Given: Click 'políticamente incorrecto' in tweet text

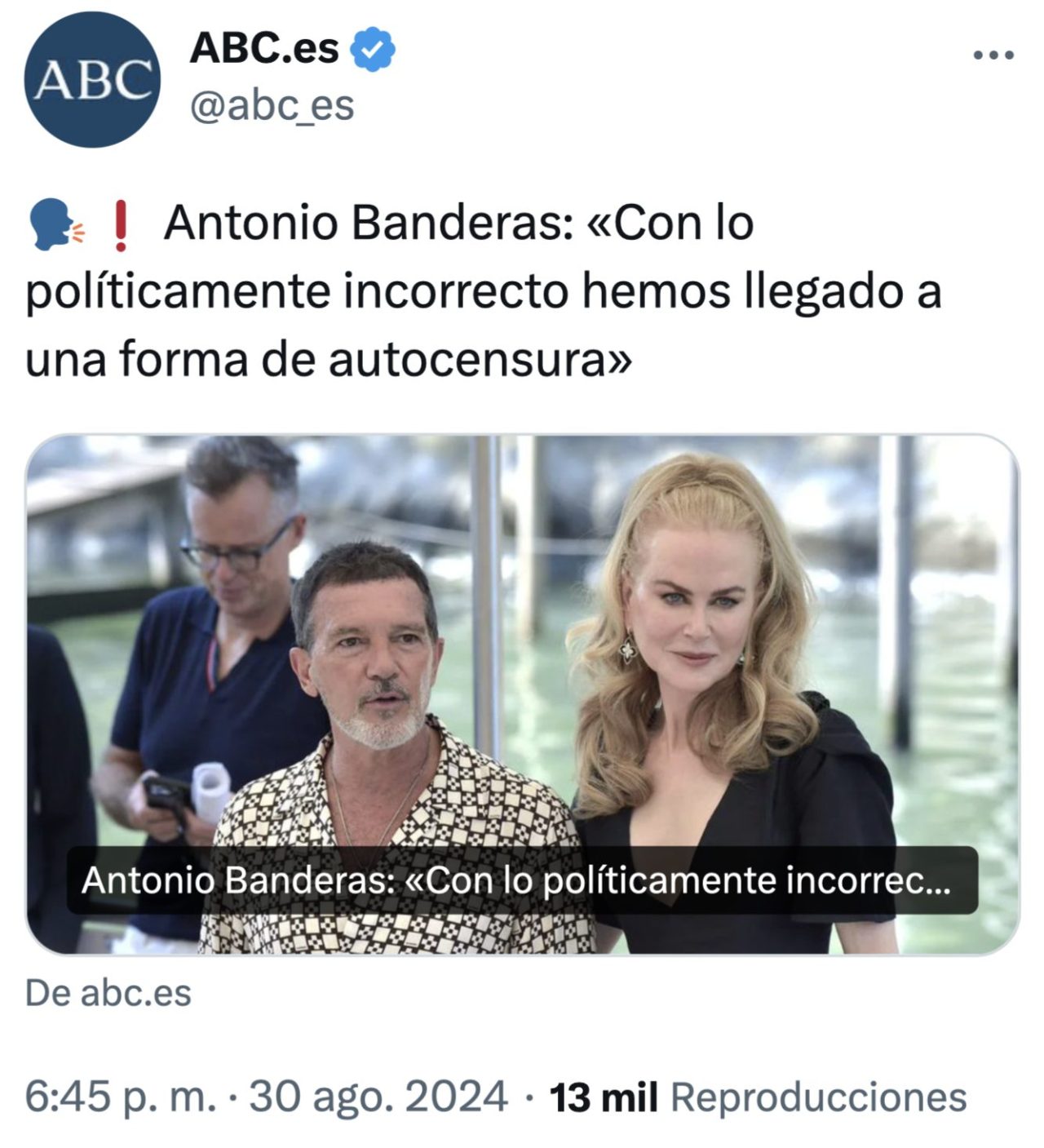Looking at the screenshot, I should click(x=296, y=293).
